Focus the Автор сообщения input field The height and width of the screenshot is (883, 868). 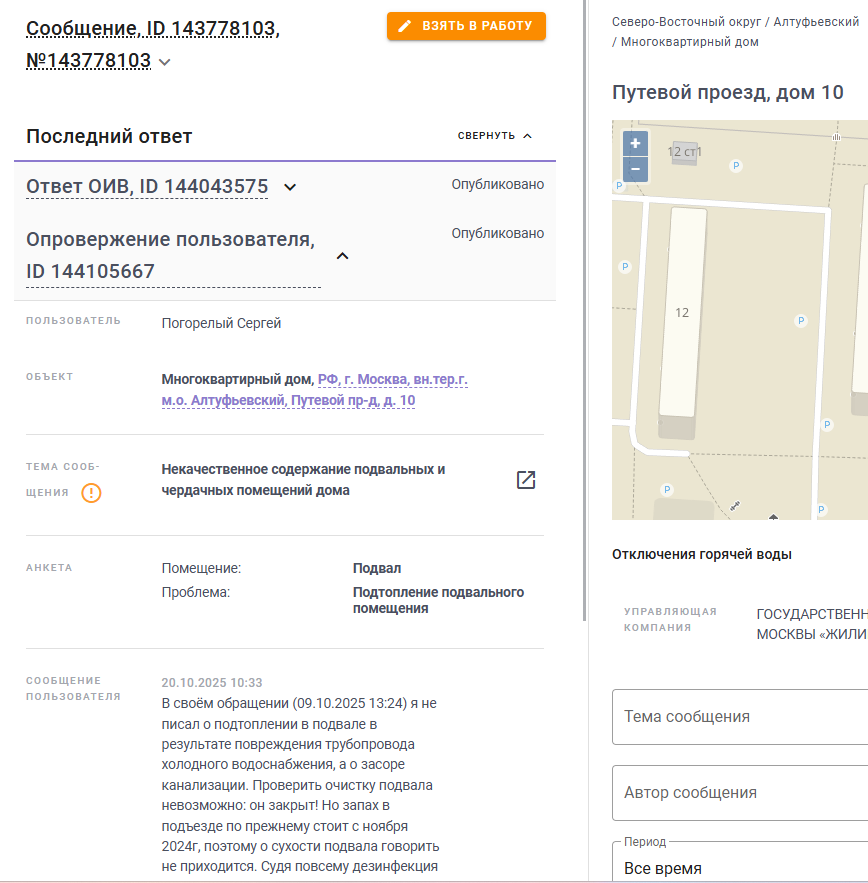coord(740,793)
